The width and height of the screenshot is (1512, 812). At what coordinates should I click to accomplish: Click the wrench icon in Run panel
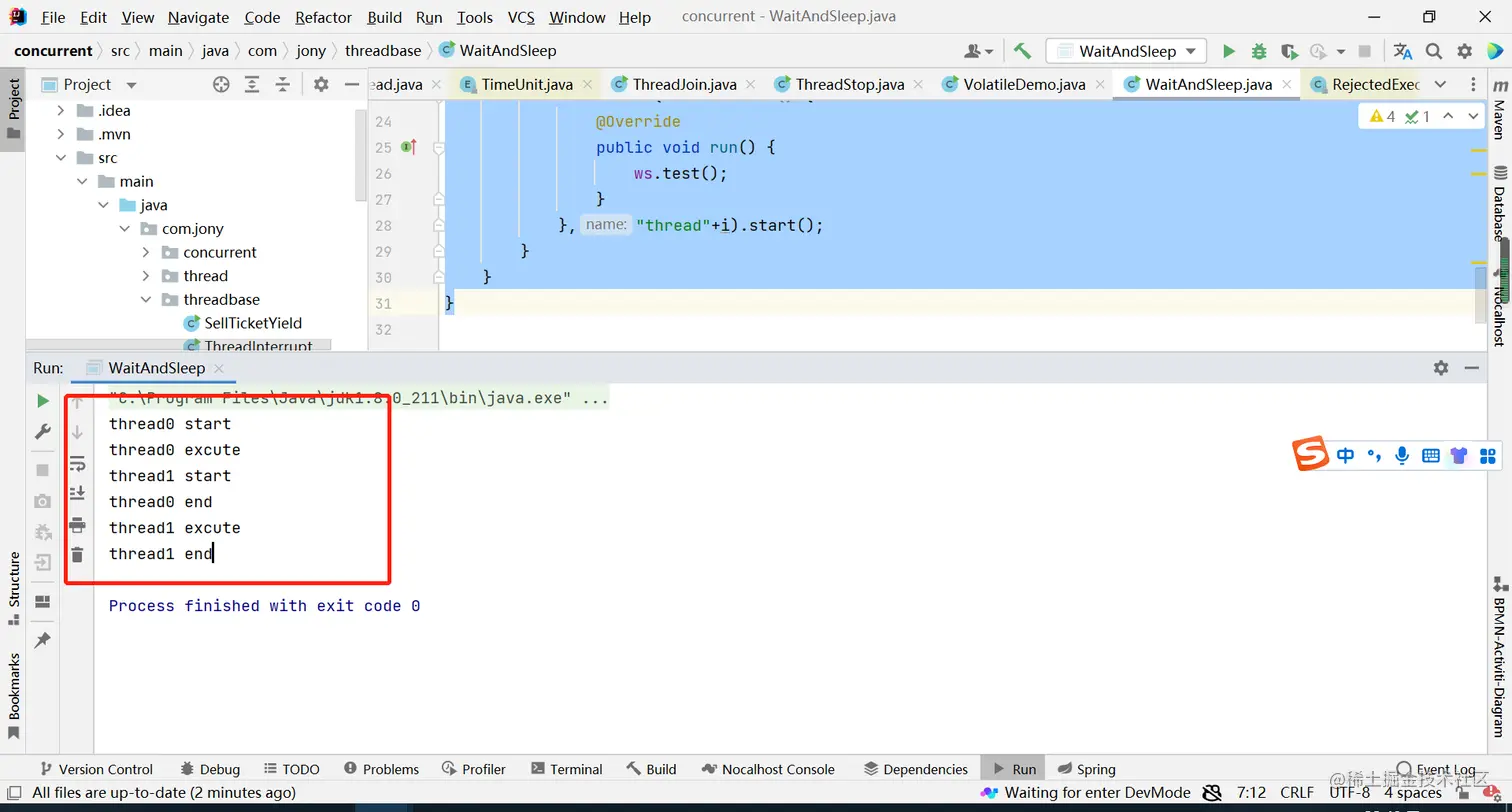(x=42, y=432)
